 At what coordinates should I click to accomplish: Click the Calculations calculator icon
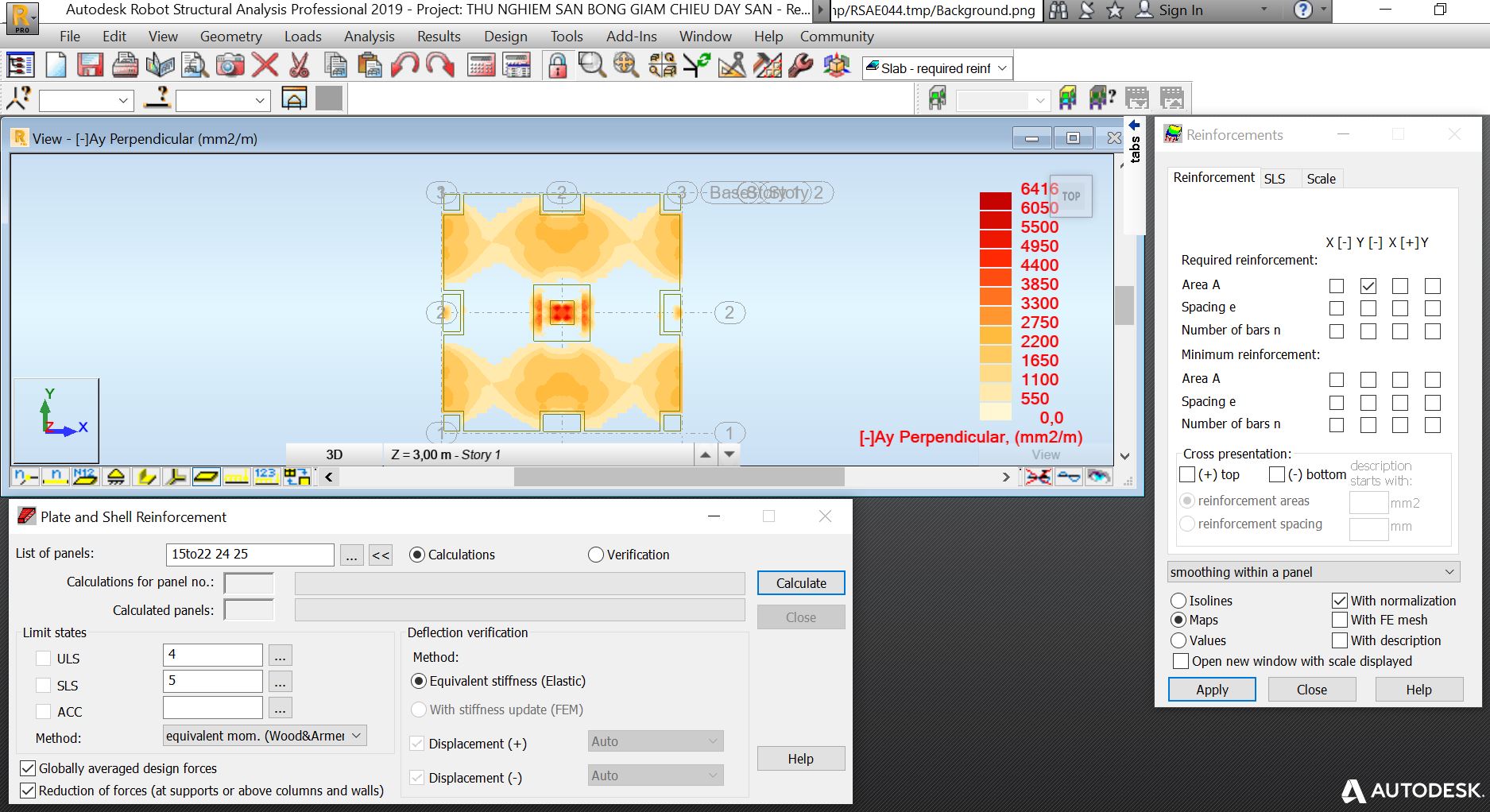482,66
